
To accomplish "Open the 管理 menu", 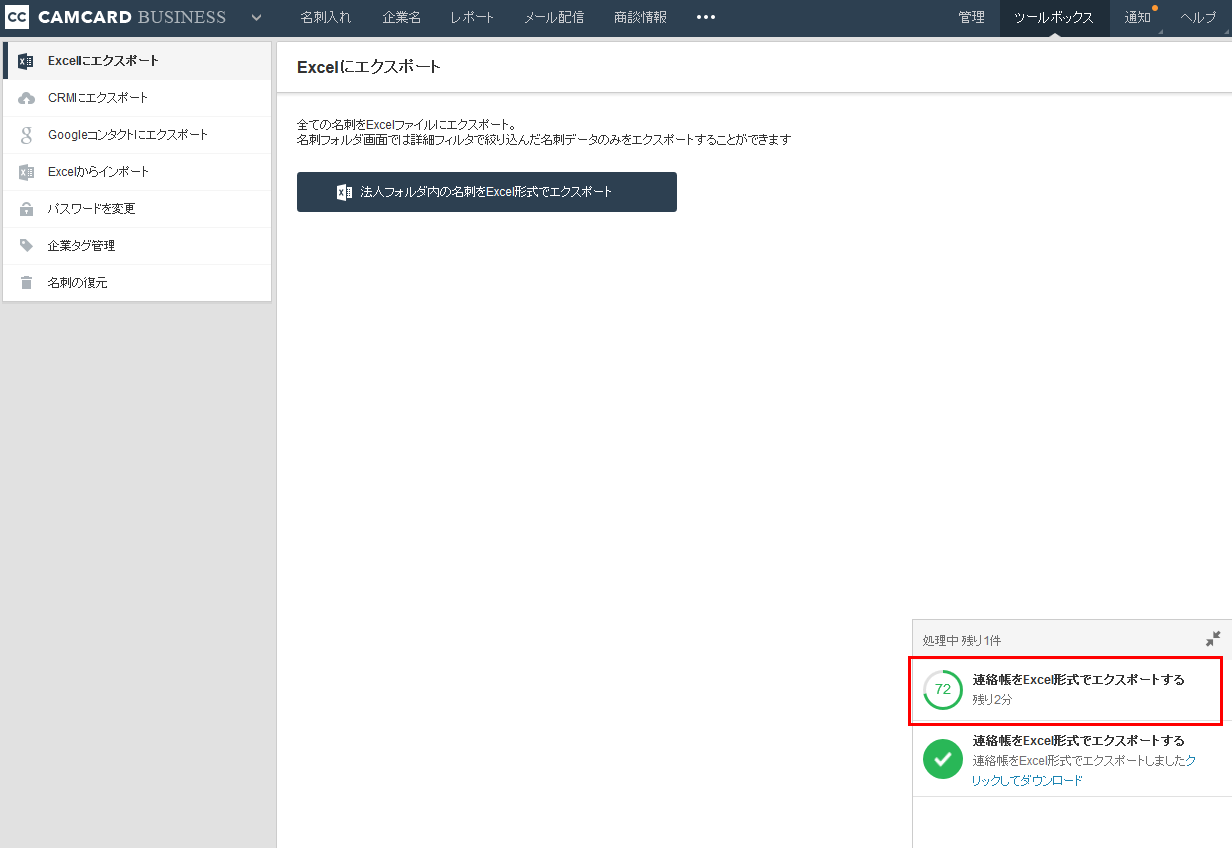I will (x=971, y=17).
